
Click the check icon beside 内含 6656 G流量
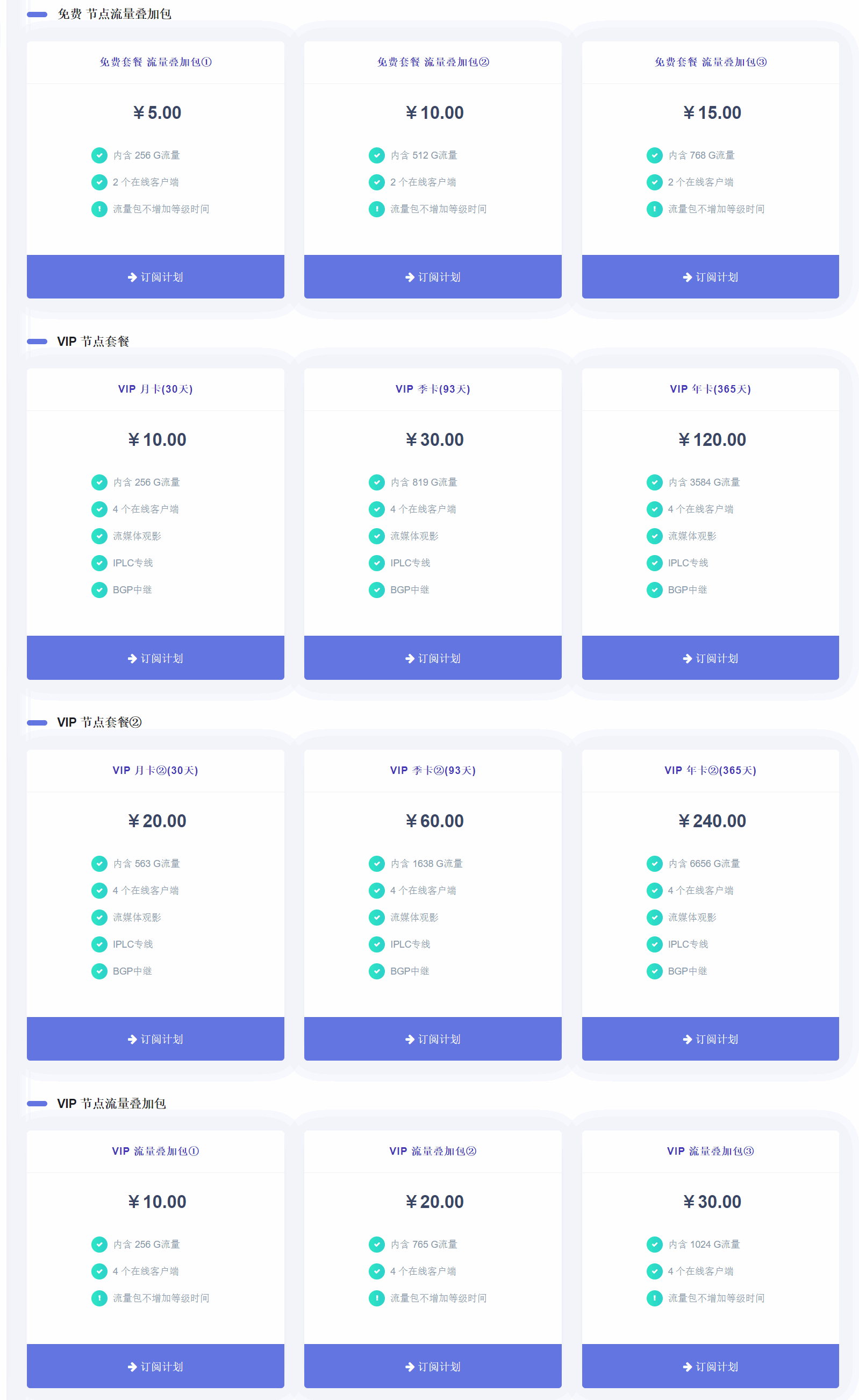pos(655,863)
